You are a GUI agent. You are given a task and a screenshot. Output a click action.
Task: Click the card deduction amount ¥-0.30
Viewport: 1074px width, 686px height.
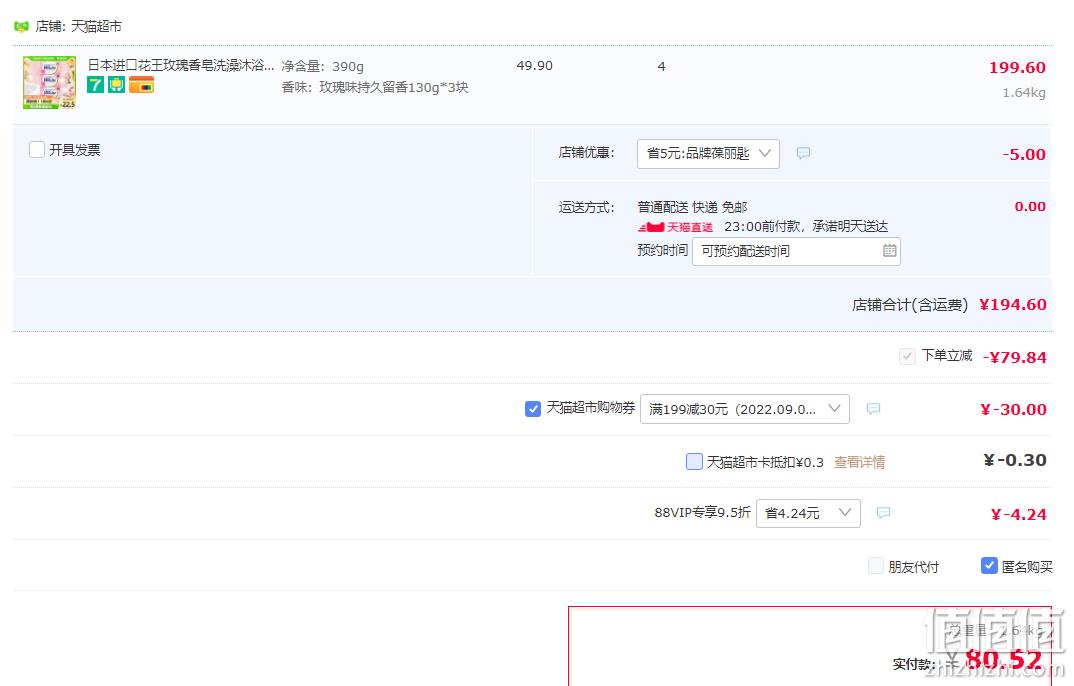pos(1015,460)
